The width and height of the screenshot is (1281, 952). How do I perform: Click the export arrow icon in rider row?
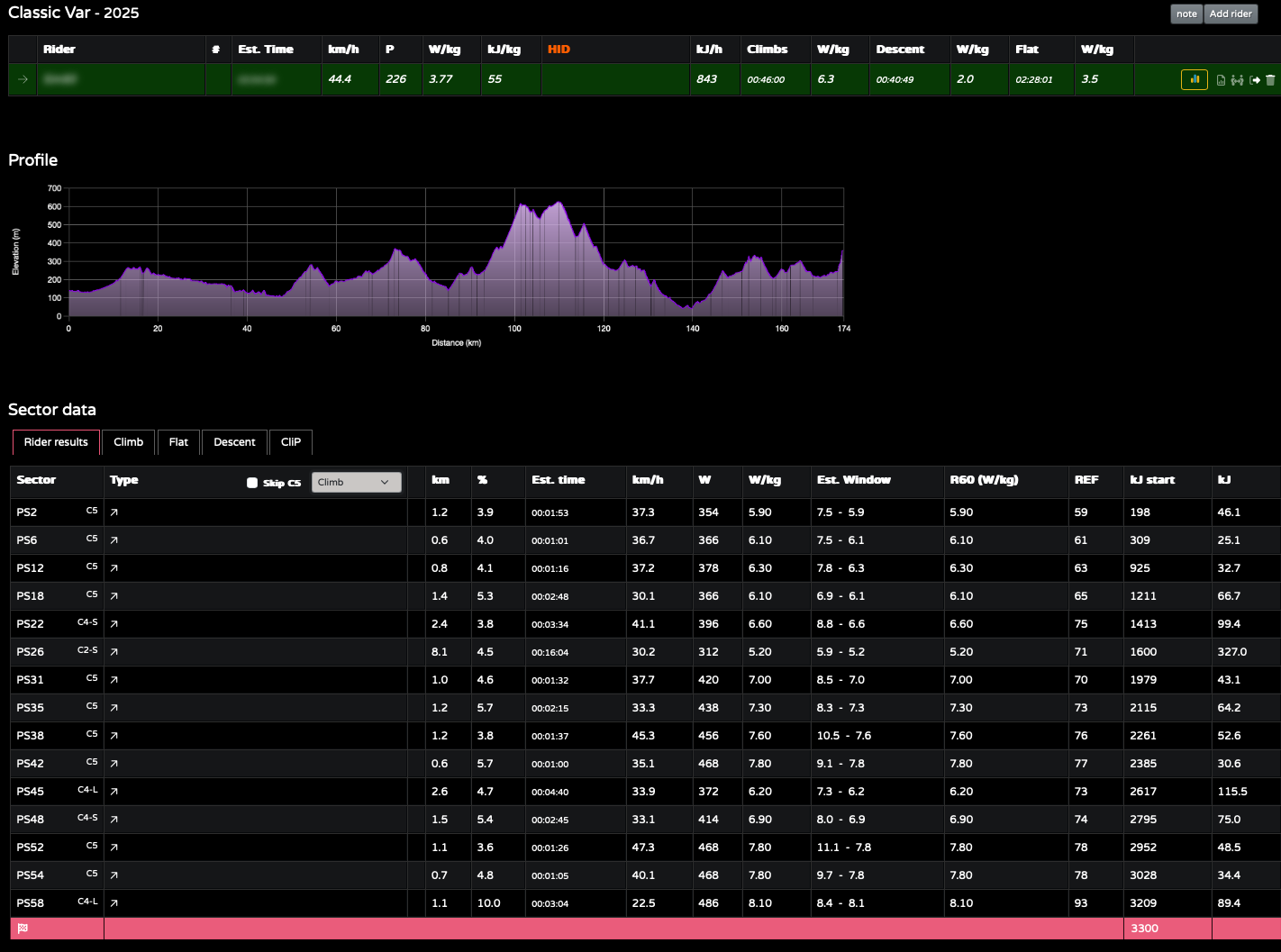click(x=1254, y=80)
